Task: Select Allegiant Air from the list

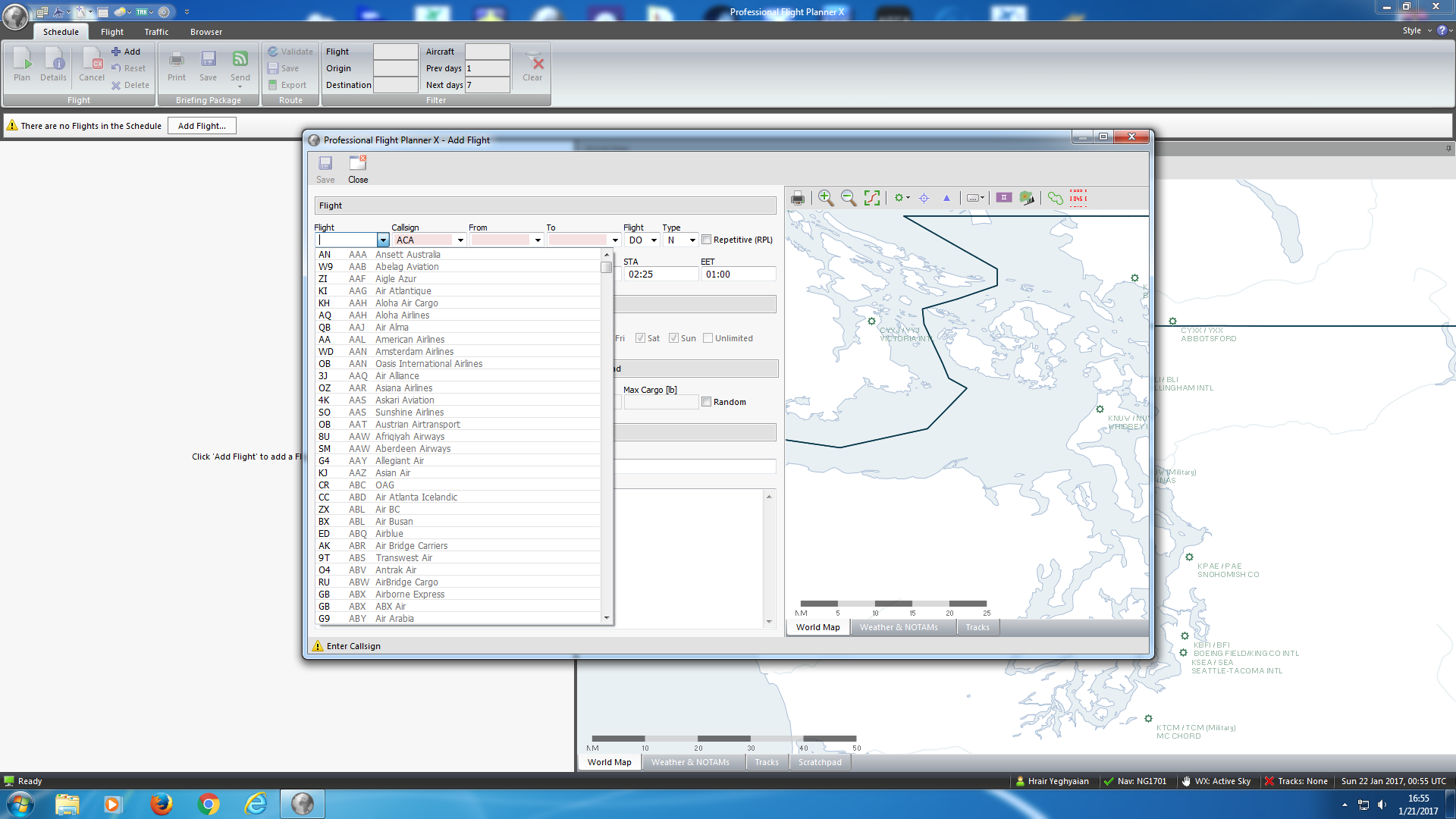Action: (x=458, y=461)
